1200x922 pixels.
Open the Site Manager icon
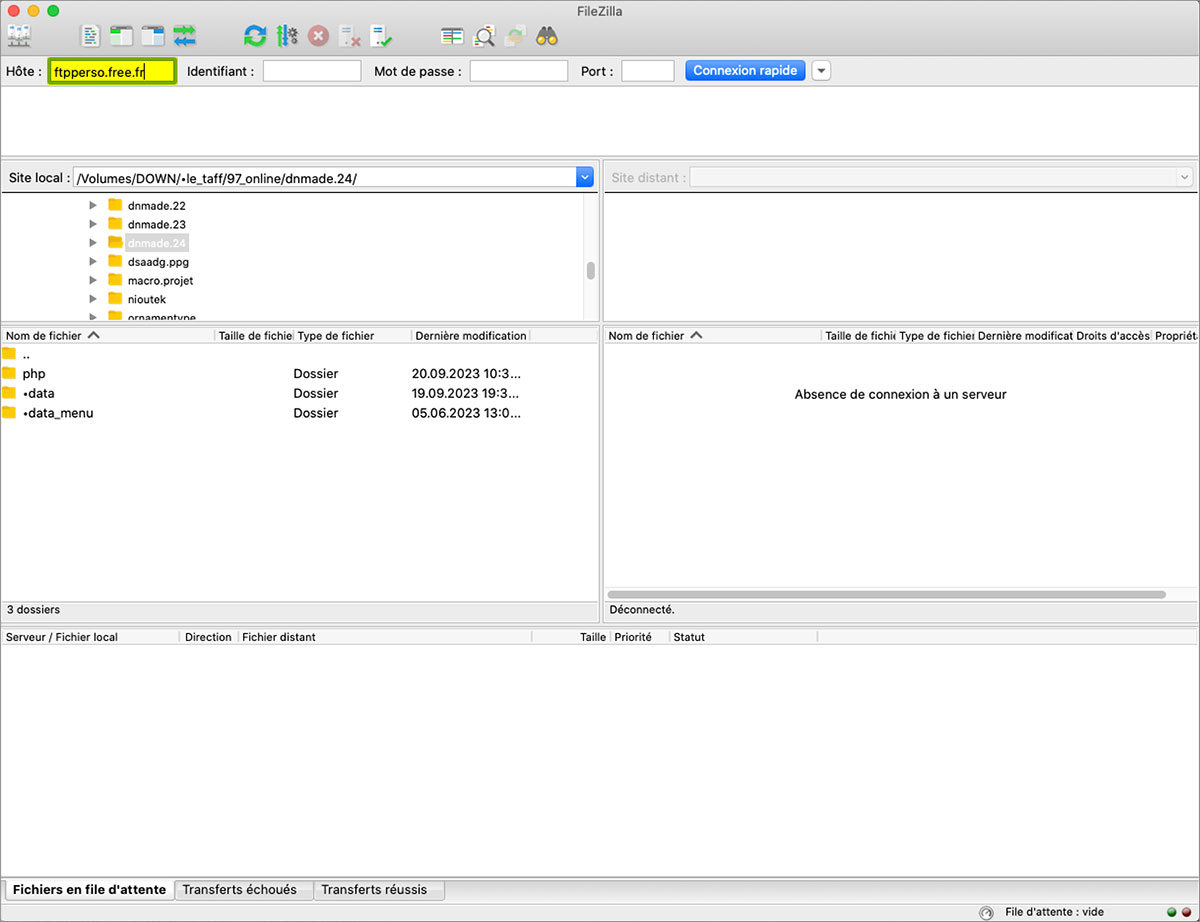pos(18,37)
